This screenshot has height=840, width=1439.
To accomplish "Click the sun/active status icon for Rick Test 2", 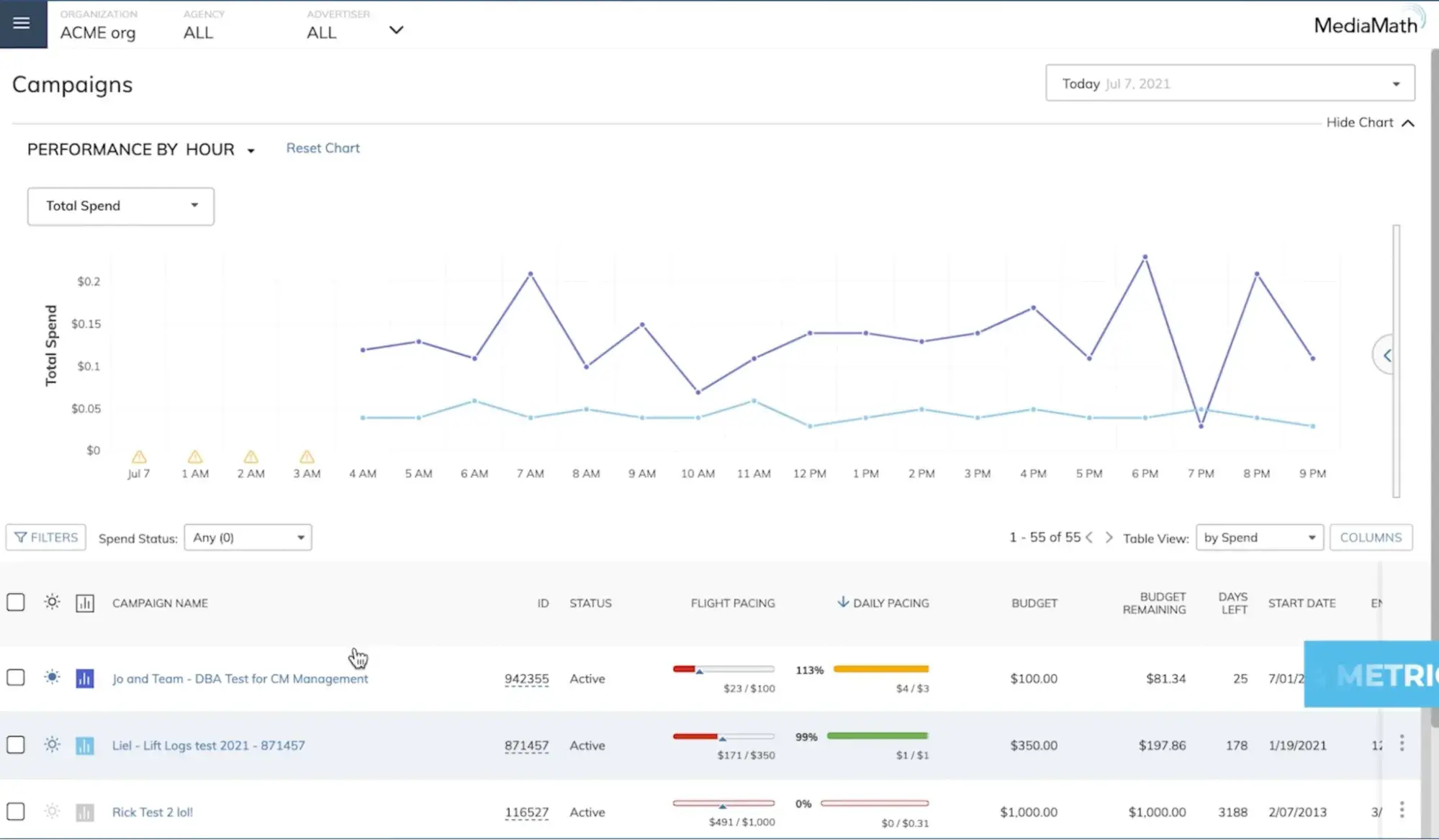I will pos(51,811).
